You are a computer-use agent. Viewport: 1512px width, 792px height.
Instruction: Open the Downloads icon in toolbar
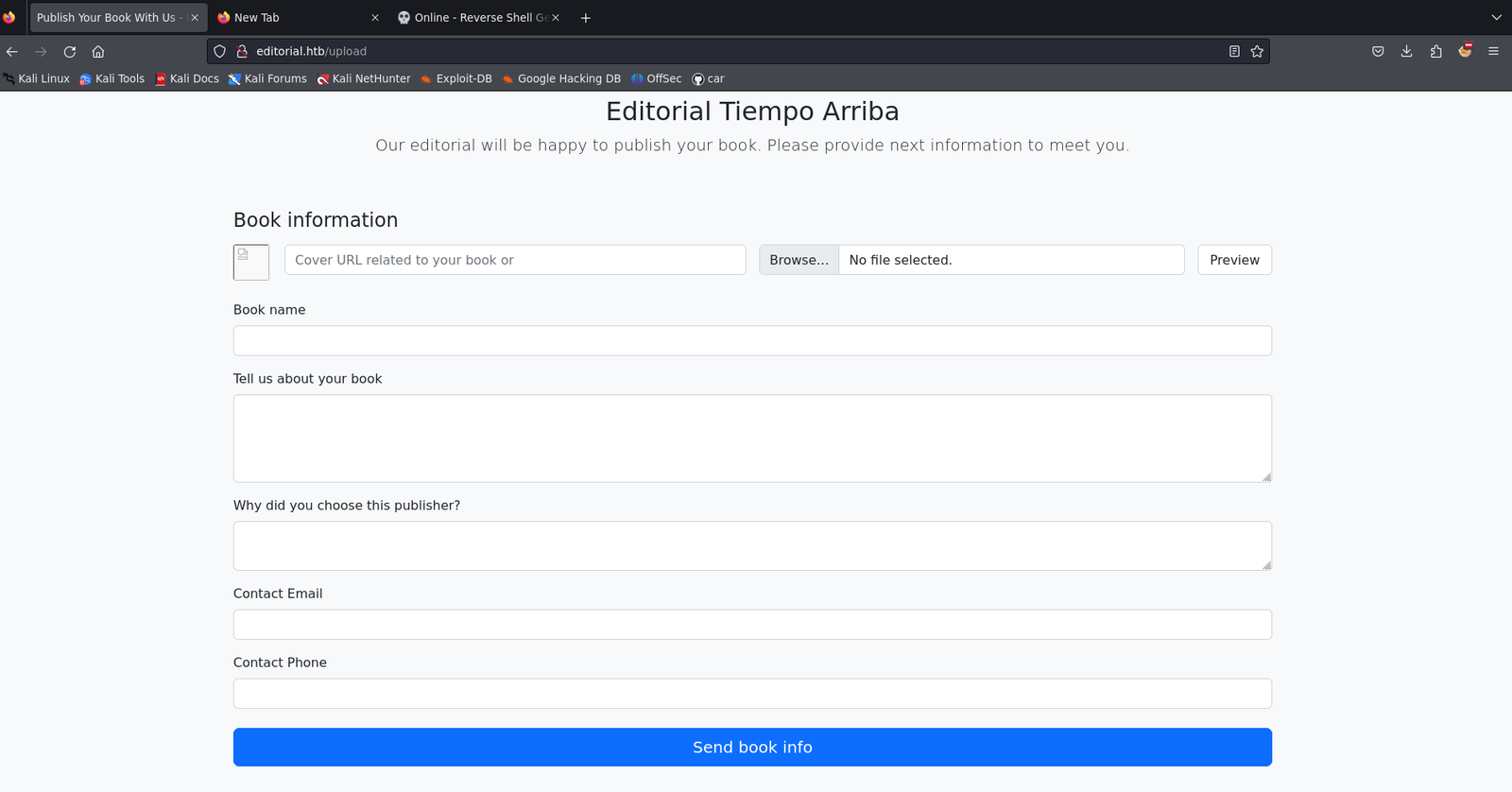tap(1406, 52)
